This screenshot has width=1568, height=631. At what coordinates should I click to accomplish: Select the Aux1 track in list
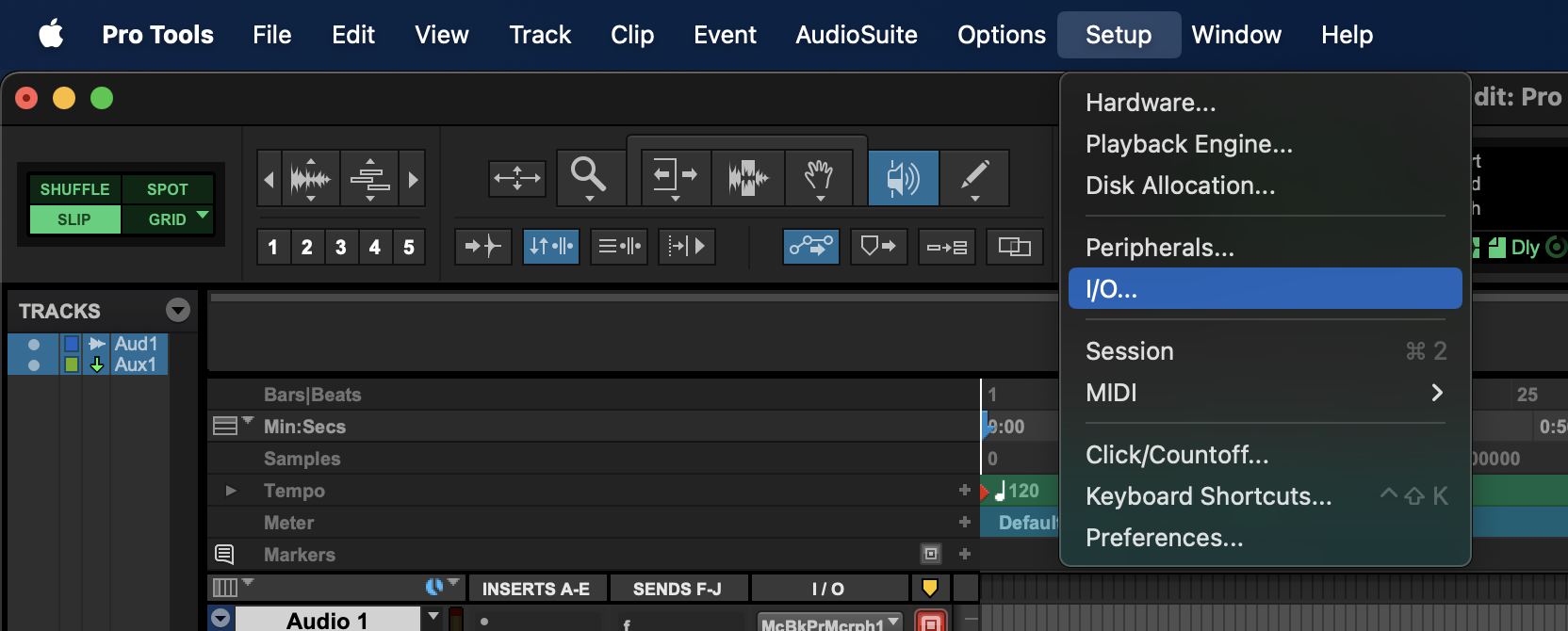(x=135, y=364)
